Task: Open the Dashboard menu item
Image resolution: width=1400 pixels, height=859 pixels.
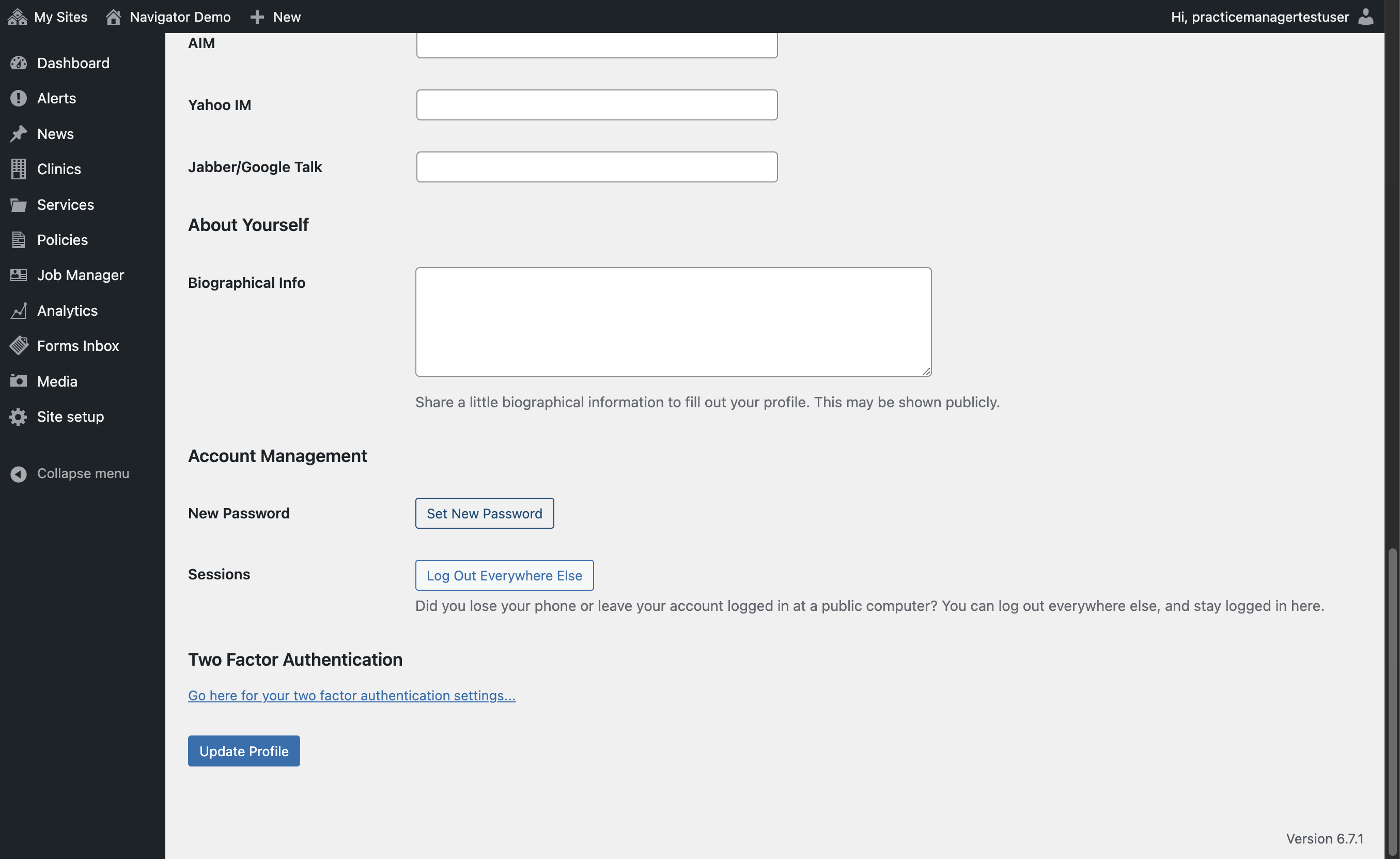Action: [x=82, y=63]
